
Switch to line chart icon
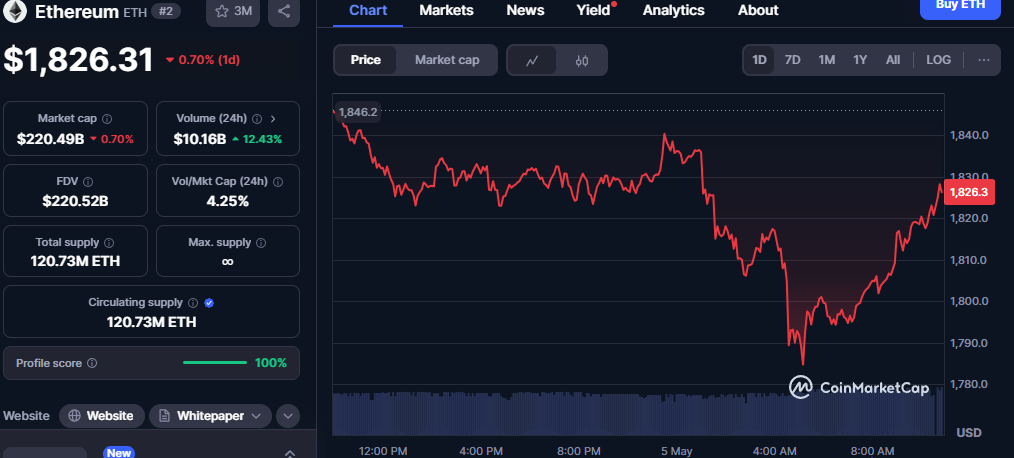tap(532, 61)
